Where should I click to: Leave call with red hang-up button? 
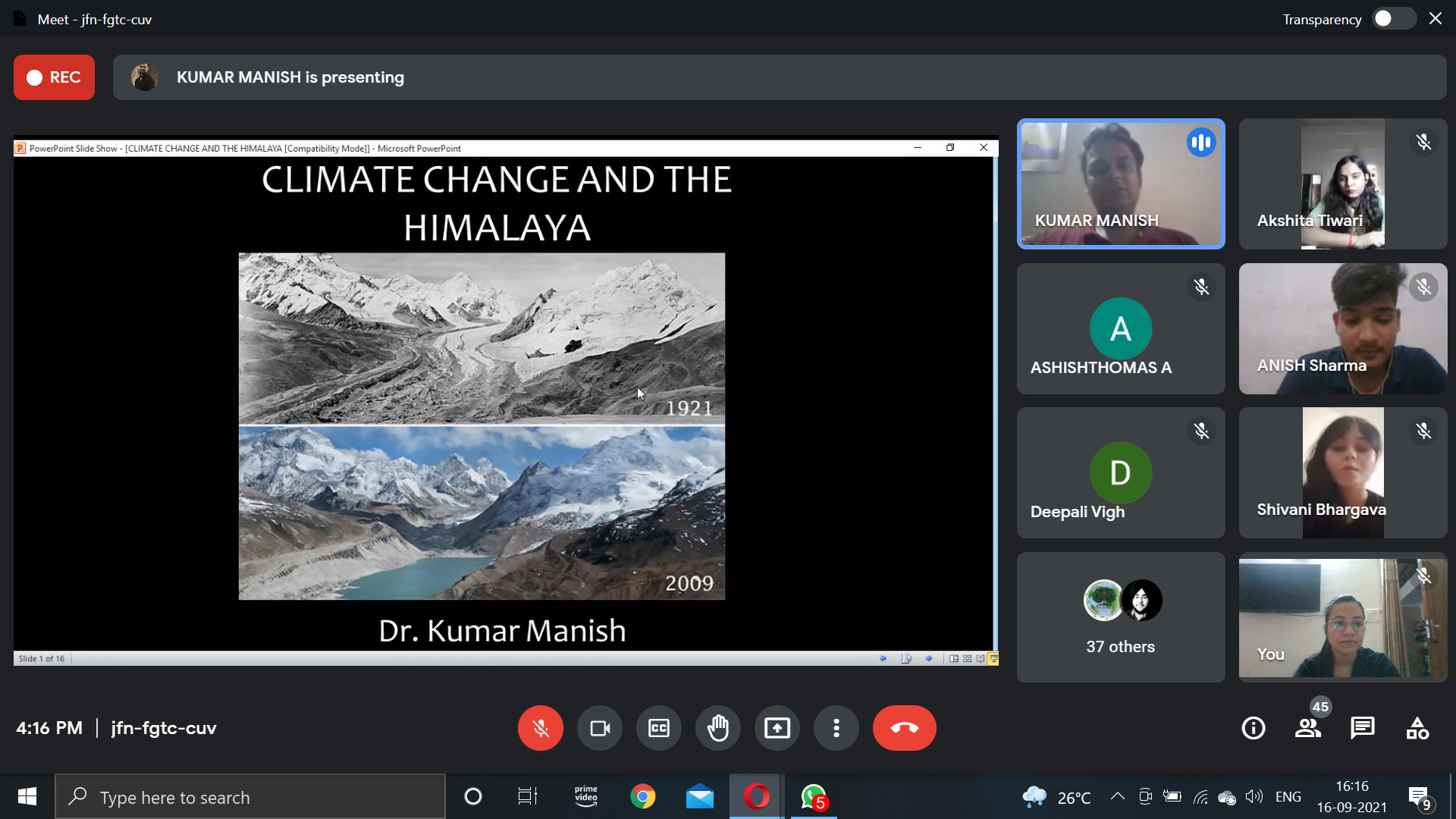904,729
